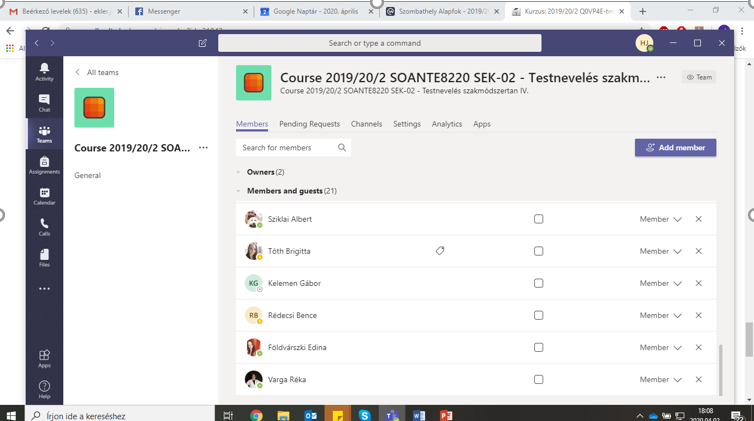Switch to the Apps tab
The width and height of the screenshot is (754, 421).
coord(482,124)
